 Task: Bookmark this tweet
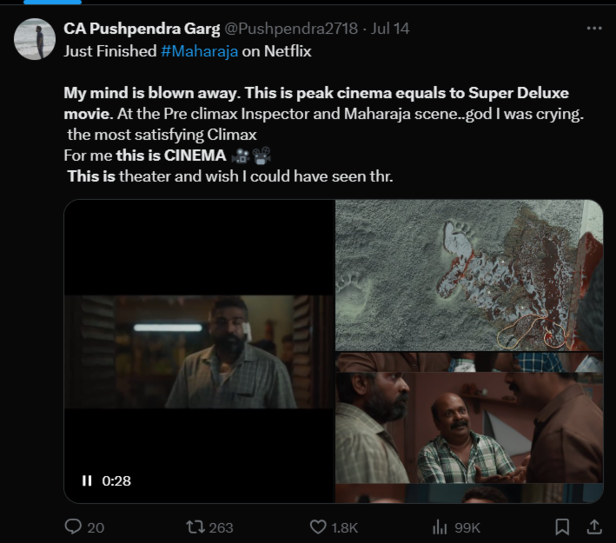point(563,527)
